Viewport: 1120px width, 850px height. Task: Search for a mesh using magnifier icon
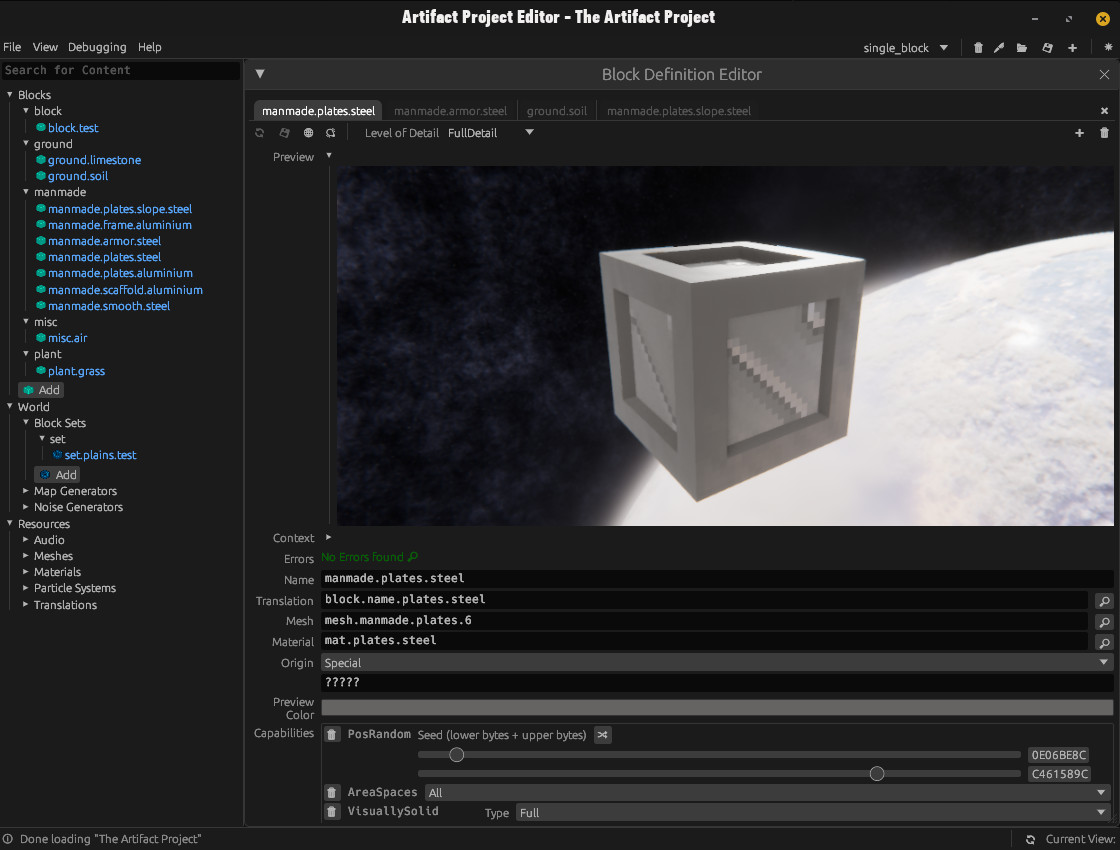(x=1103, y=622)
